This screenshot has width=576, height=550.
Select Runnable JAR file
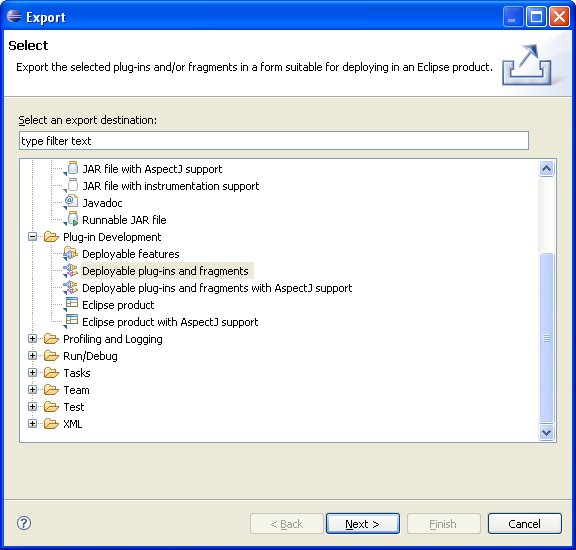tap(124, 220)
